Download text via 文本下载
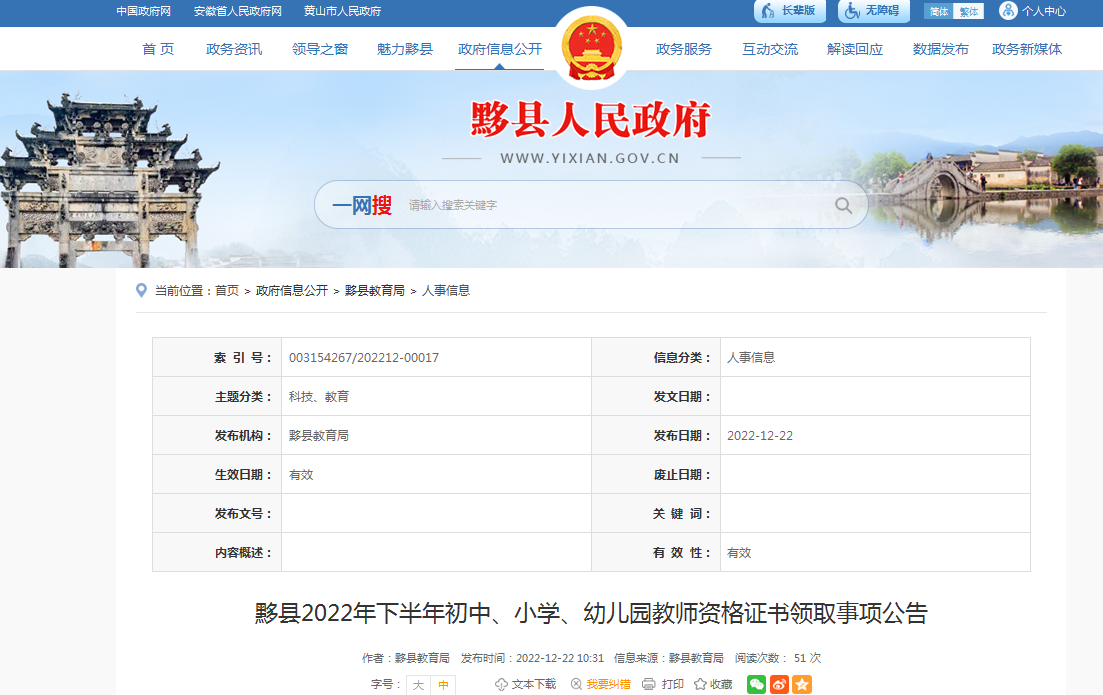 click(x=525, y=684)
